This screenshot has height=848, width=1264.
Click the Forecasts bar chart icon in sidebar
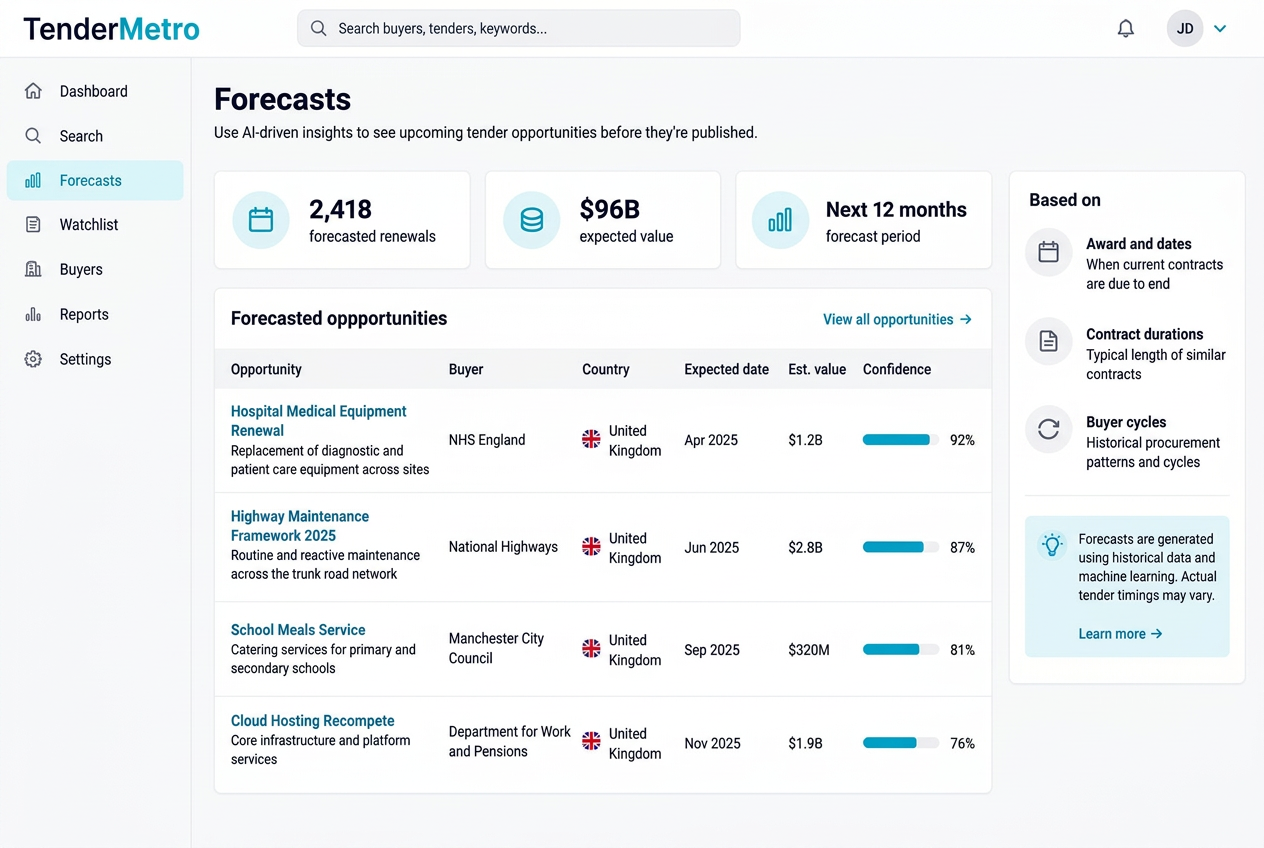(x=33, y=181)
